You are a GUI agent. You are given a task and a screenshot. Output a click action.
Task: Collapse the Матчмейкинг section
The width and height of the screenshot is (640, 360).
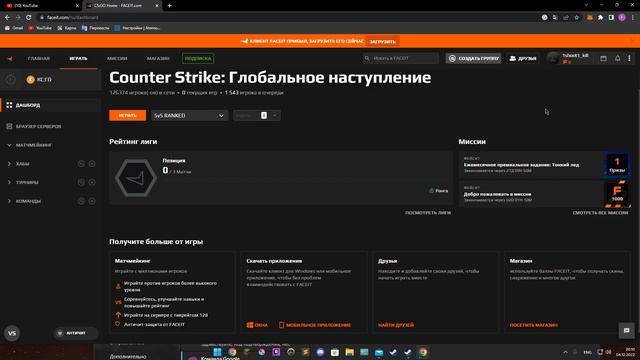(9, 145)
